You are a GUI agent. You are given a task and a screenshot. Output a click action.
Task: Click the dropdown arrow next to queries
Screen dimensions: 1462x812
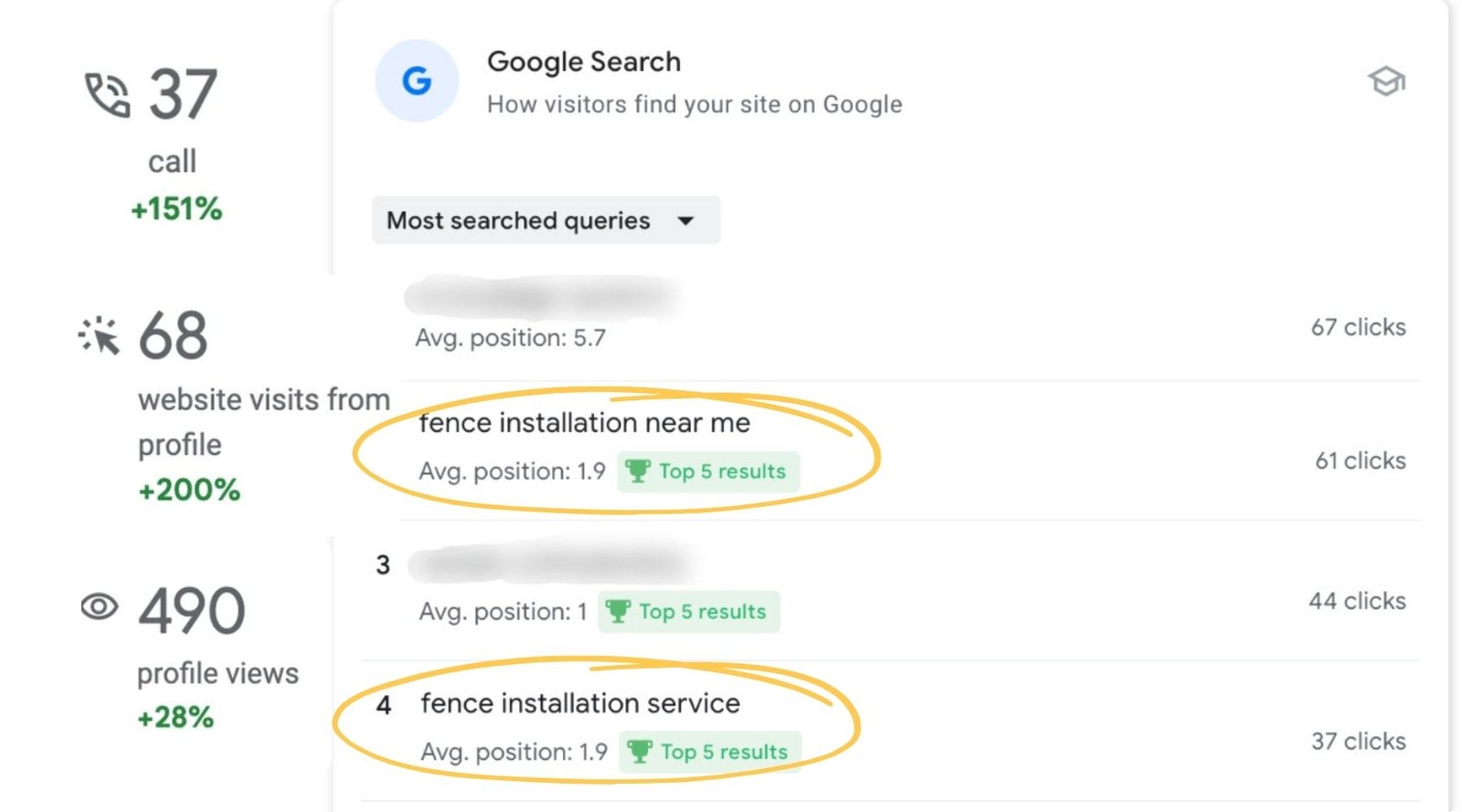click(685, 220)
